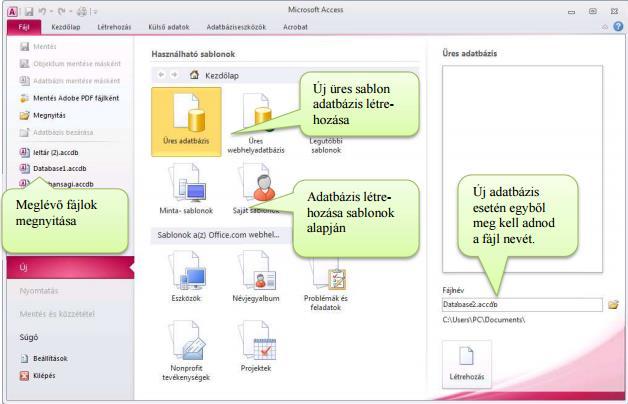Image resolution: width=628 pixels, height=404 pixels.
Task: Open recent file Database1.accdb
Action: pos(53,169)
